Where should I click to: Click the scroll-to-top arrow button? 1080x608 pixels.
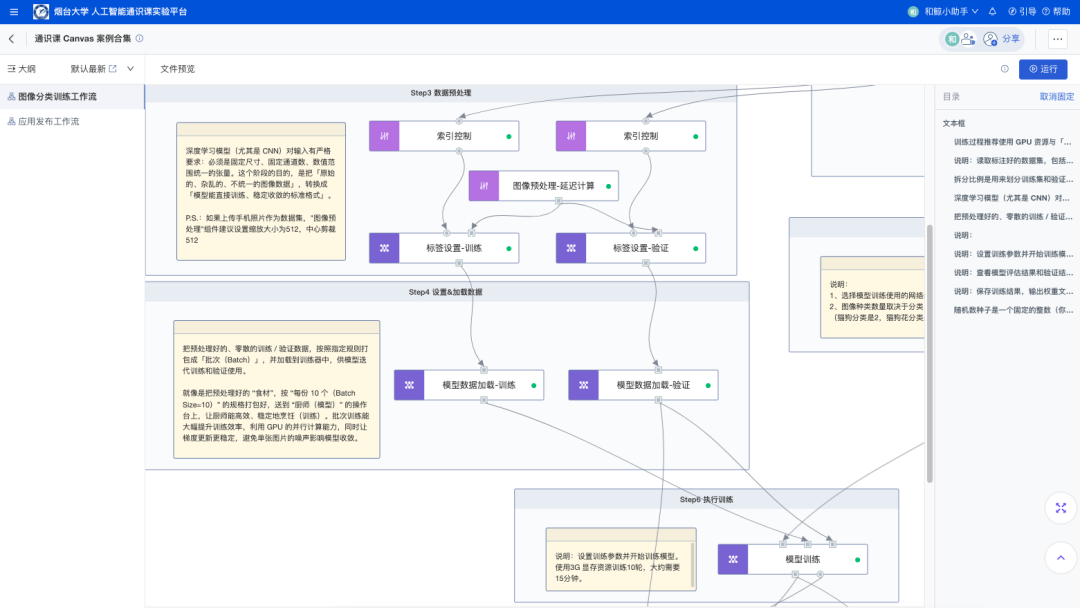(x=1060, y=557)
